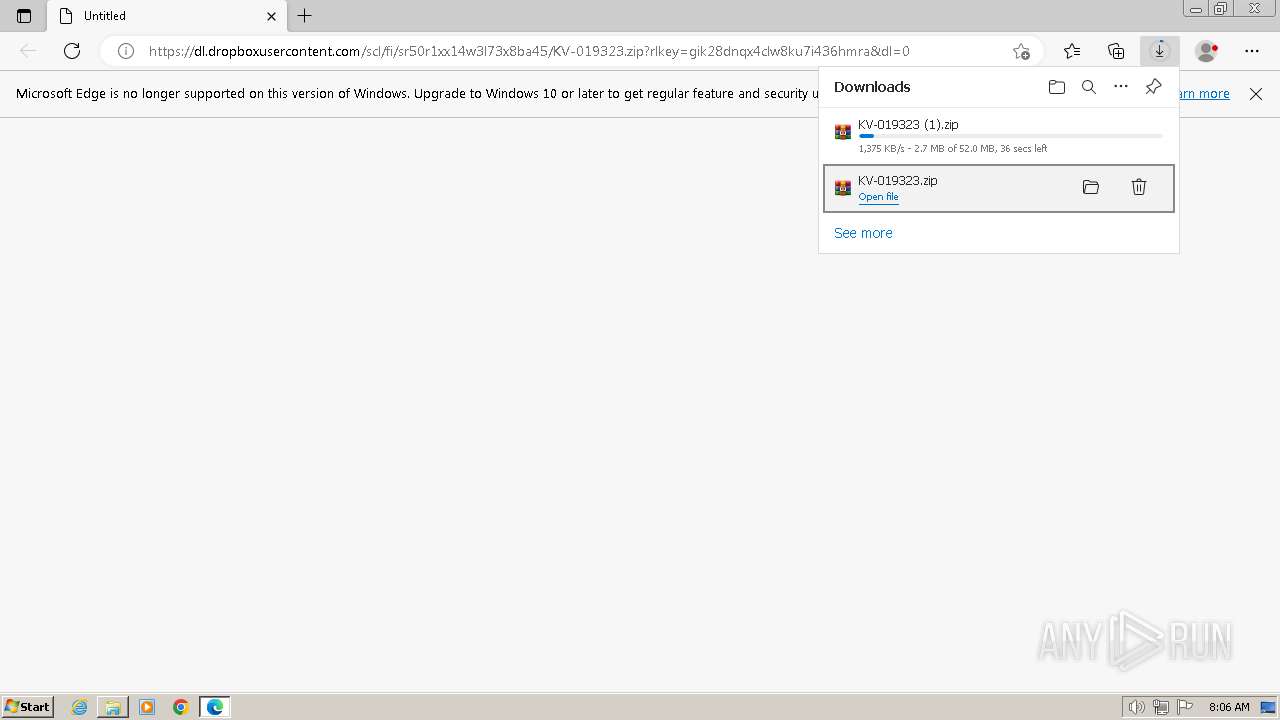
Task: Add this page to favorites star
Action: 1021,51
